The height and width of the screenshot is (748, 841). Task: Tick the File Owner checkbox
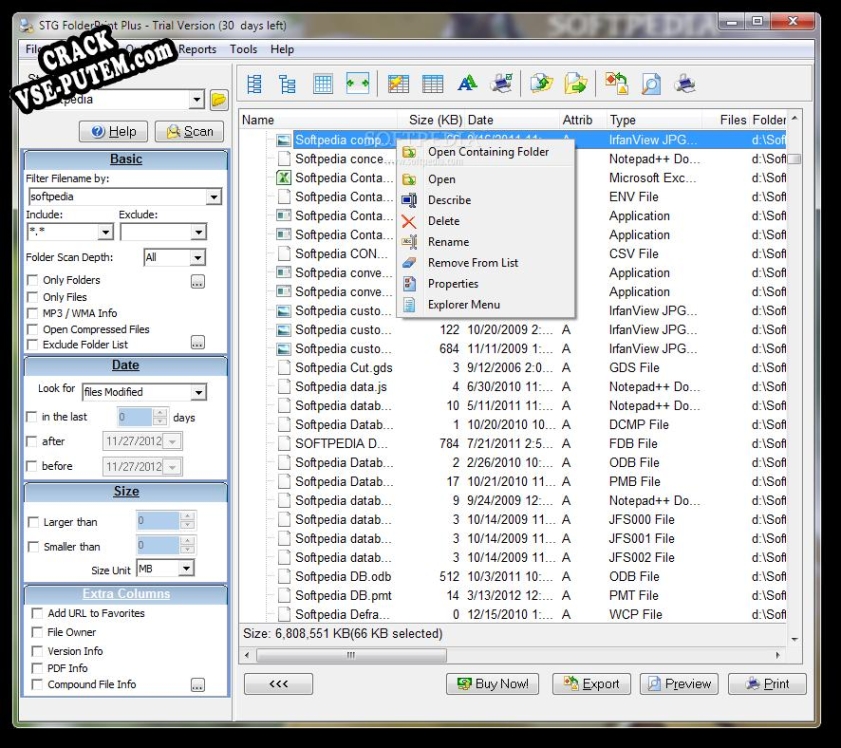pos(38,633)
